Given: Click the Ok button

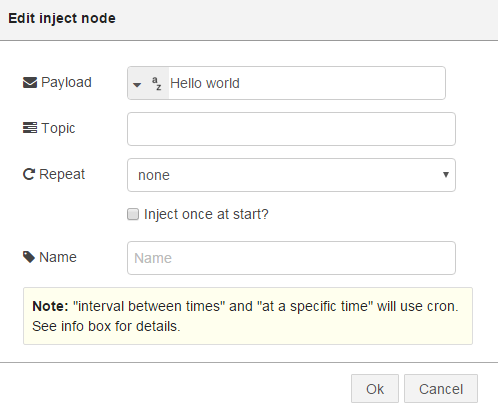Looking at the screenshot, I should 375,389.
